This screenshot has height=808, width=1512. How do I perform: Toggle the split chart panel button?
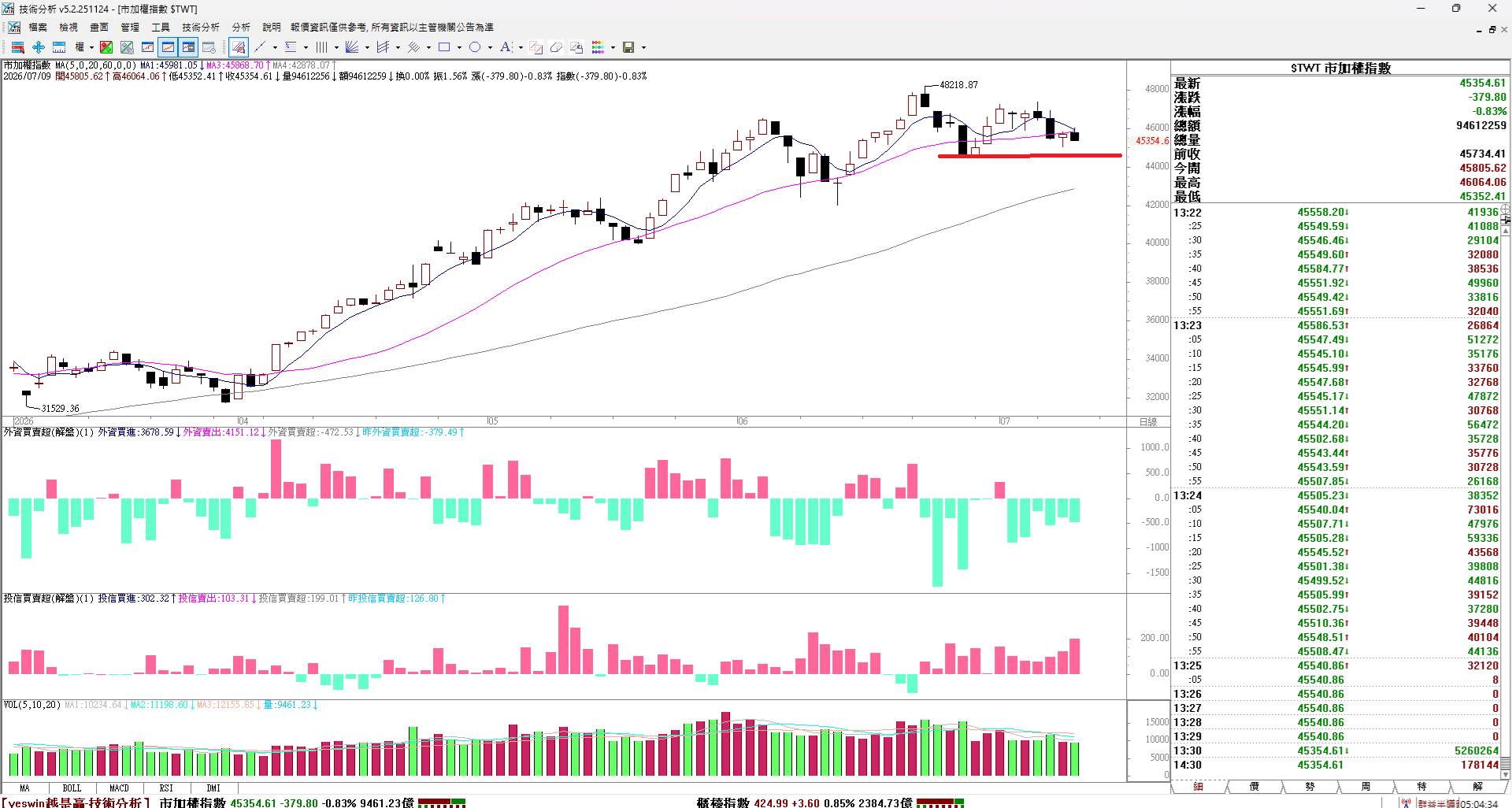click(x=188, y=47)
